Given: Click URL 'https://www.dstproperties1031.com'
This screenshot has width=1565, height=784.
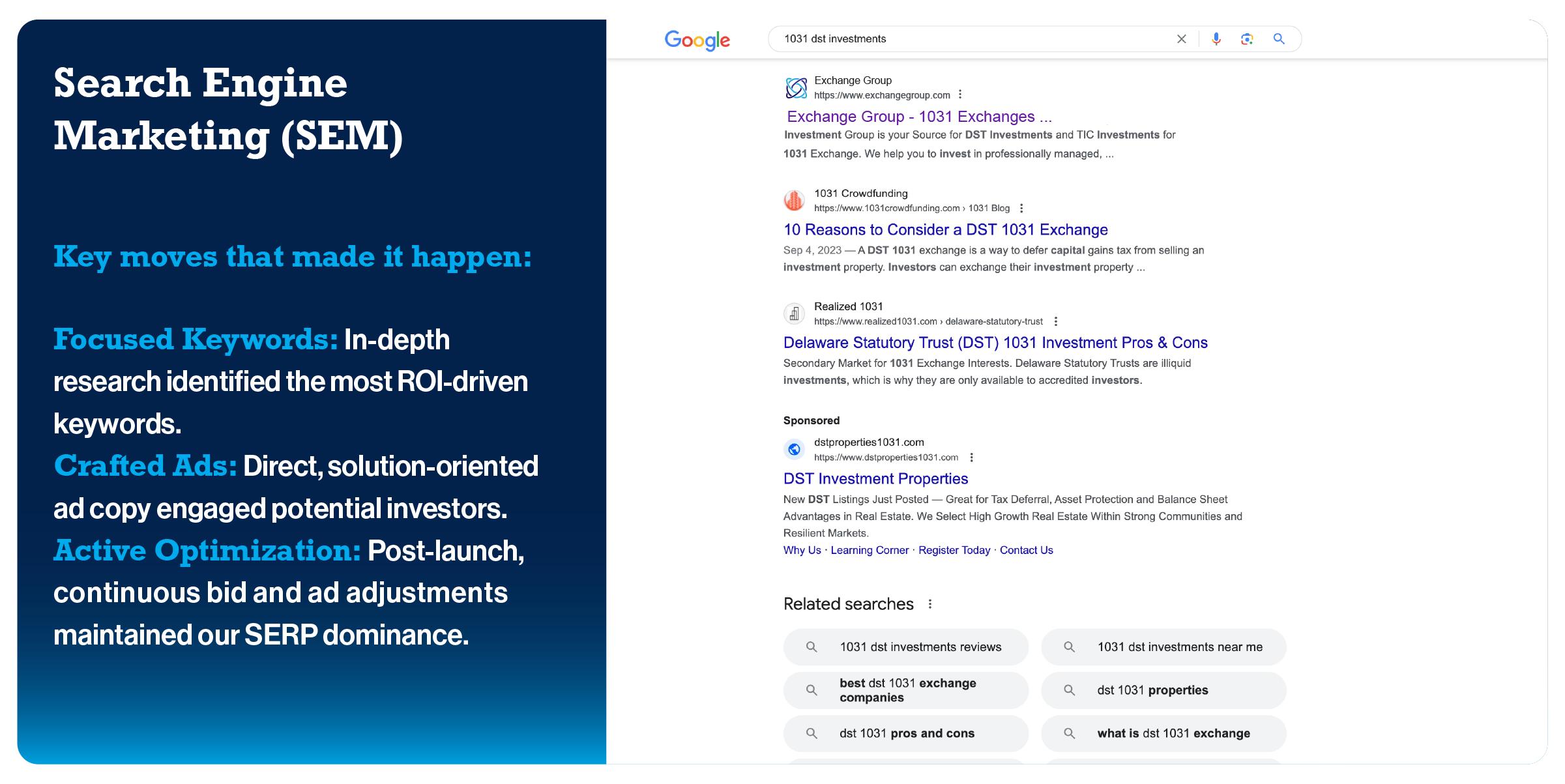Looking at the screenshot, I should pyautogui.click(x=886, y=457).
